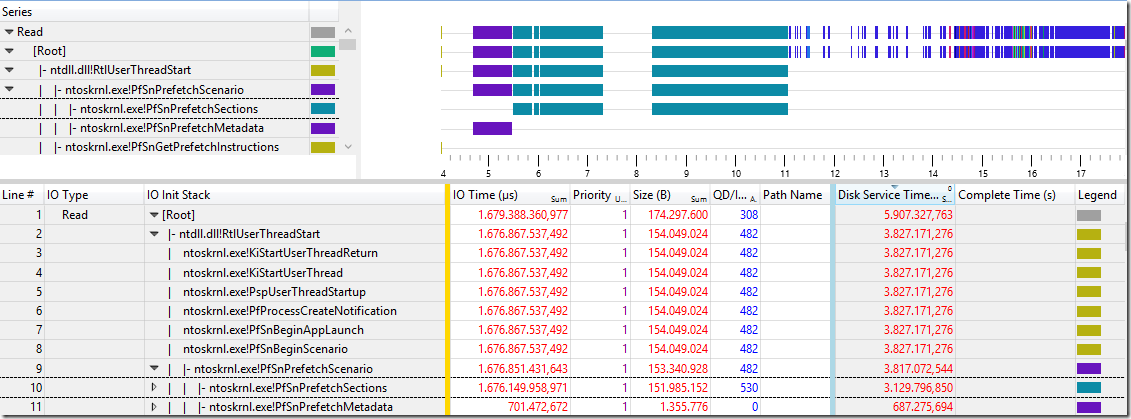Sort by Disk Service Time column header
The image size is (1131, 419).
pos(894,195)
